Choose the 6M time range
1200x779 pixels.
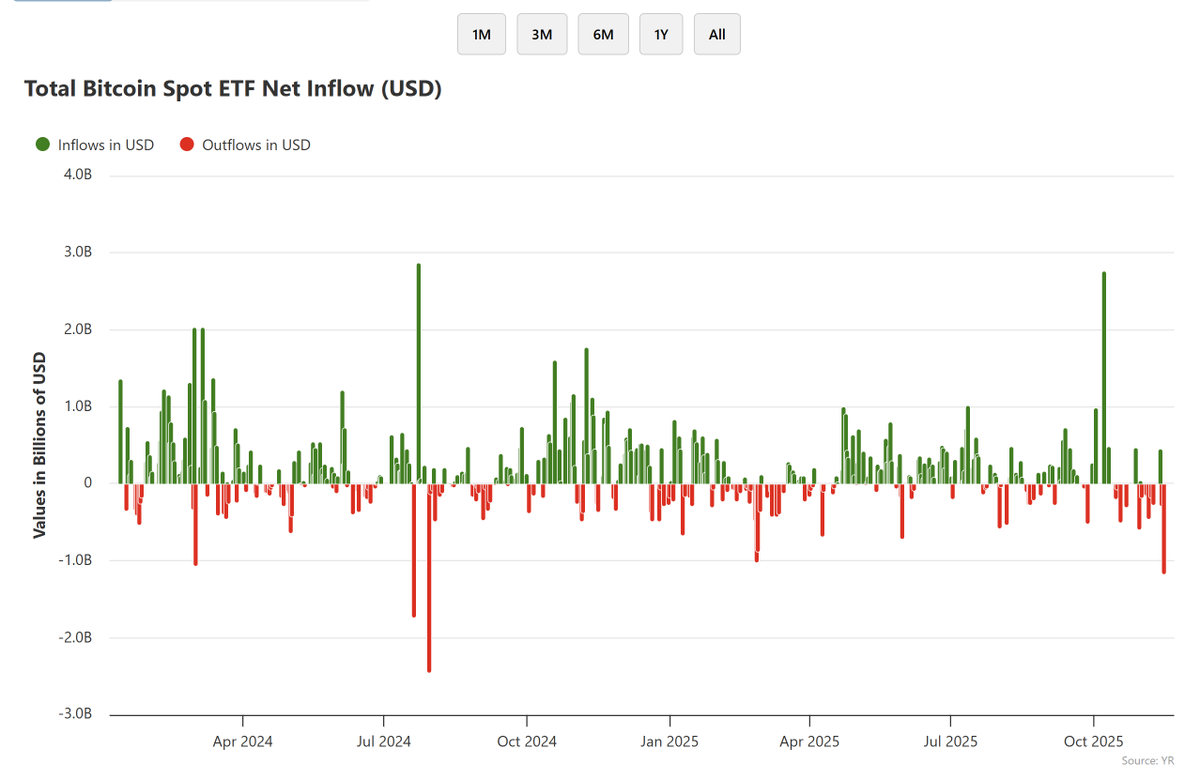(603, 34)
